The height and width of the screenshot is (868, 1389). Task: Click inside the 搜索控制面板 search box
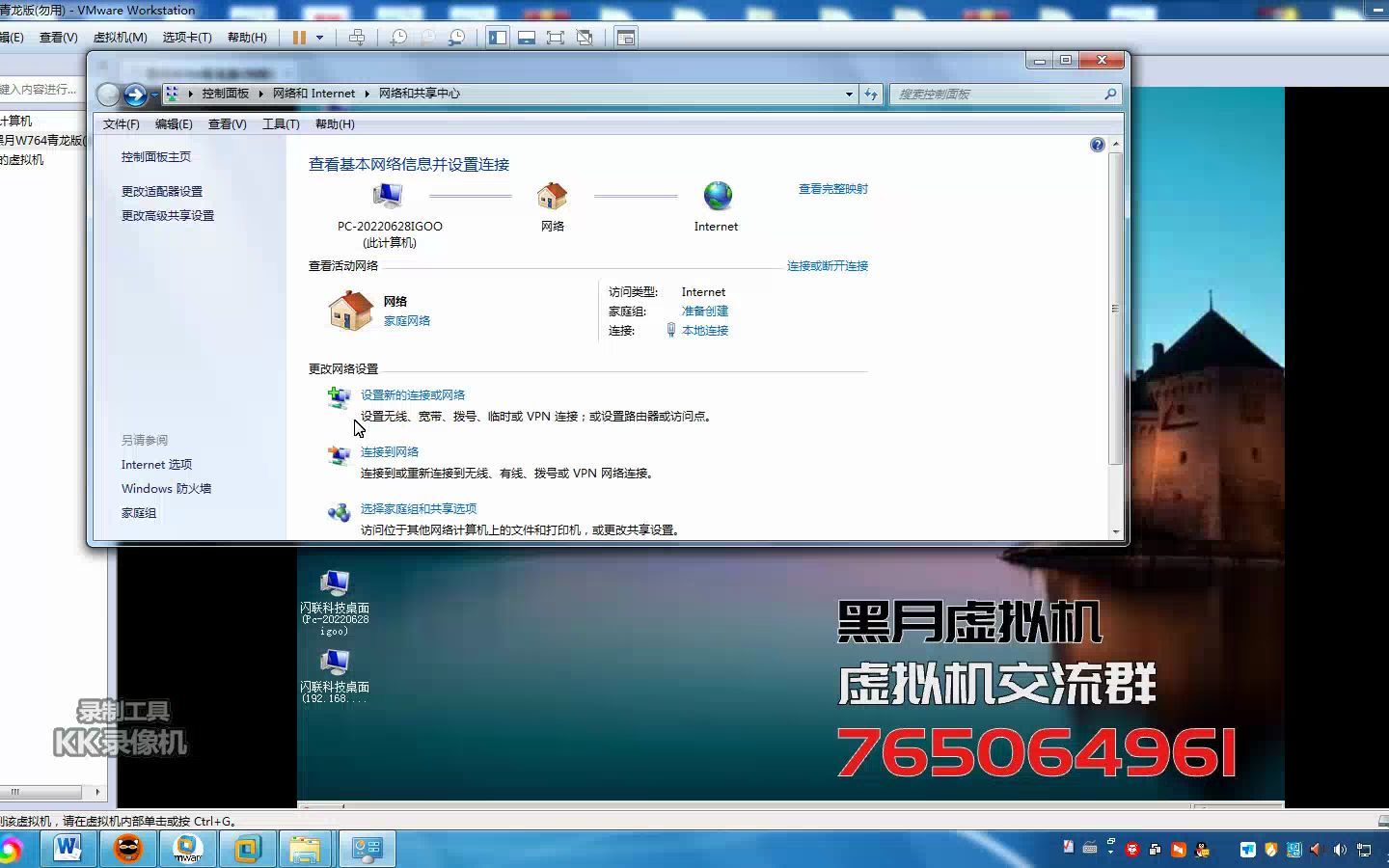[x=1003, y=94]
